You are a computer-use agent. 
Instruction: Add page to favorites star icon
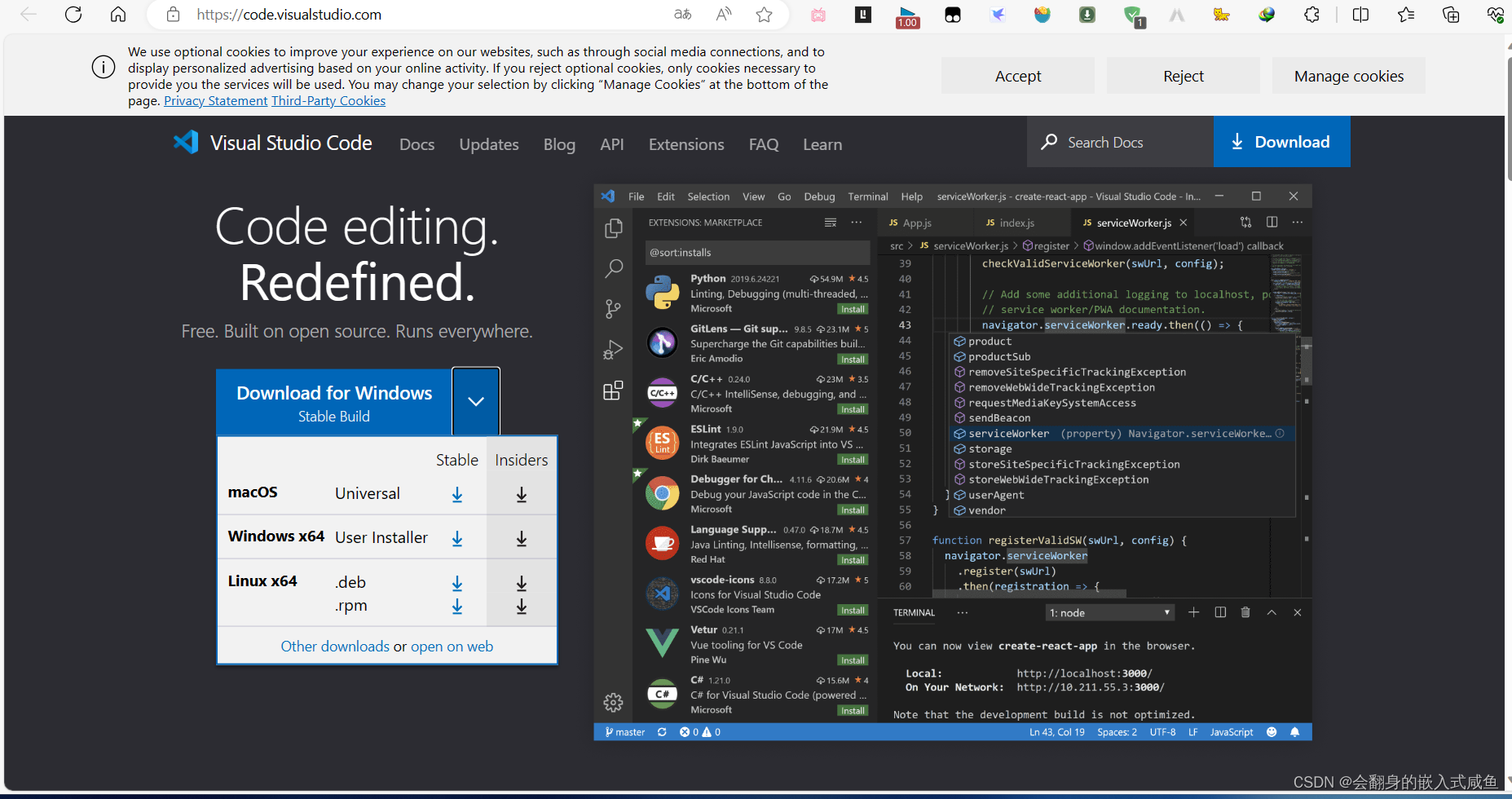(x=764, y=14)
